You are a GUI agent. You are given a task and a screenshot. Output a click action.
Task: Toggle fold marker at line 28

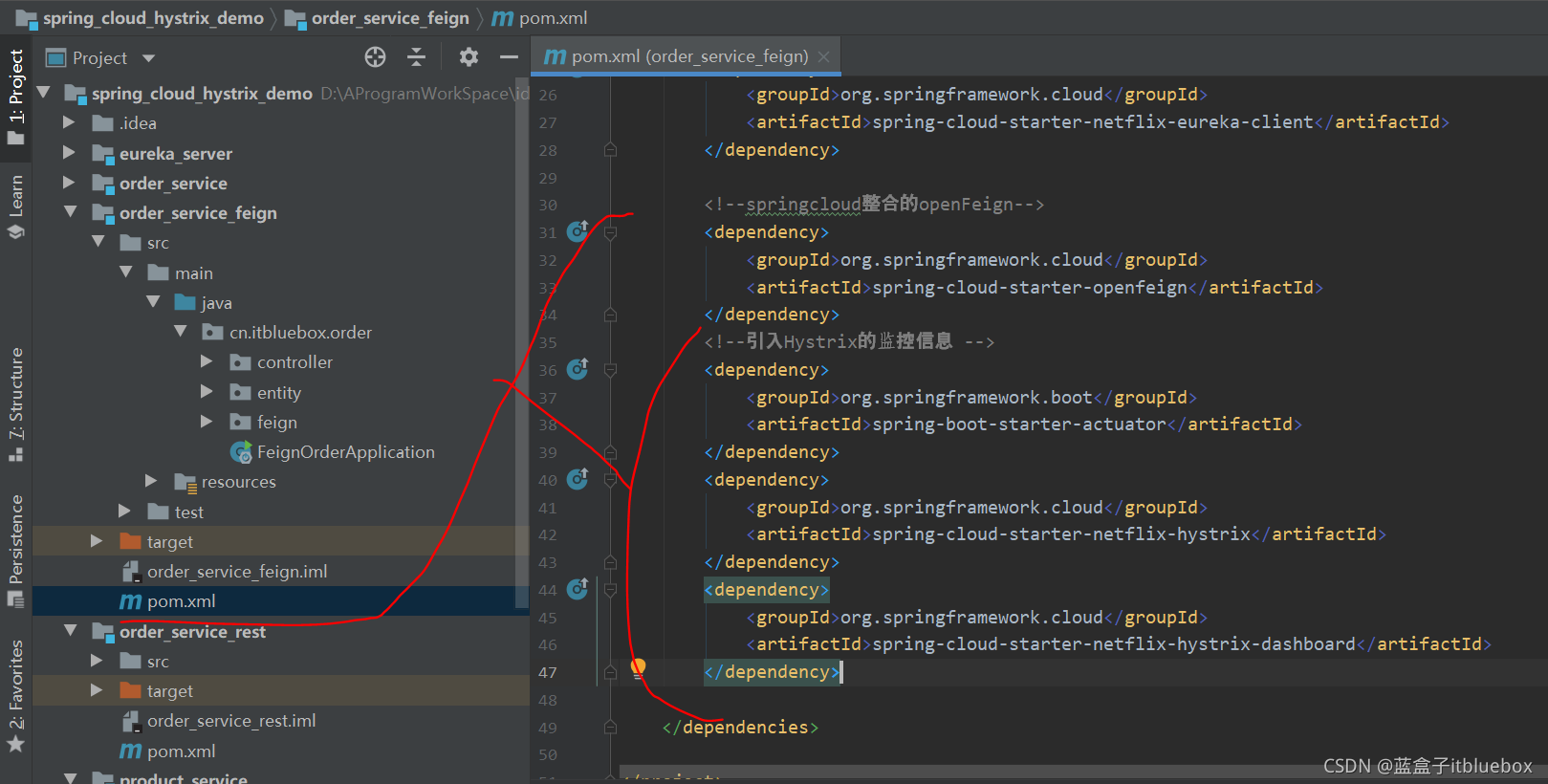coord(610,150)
